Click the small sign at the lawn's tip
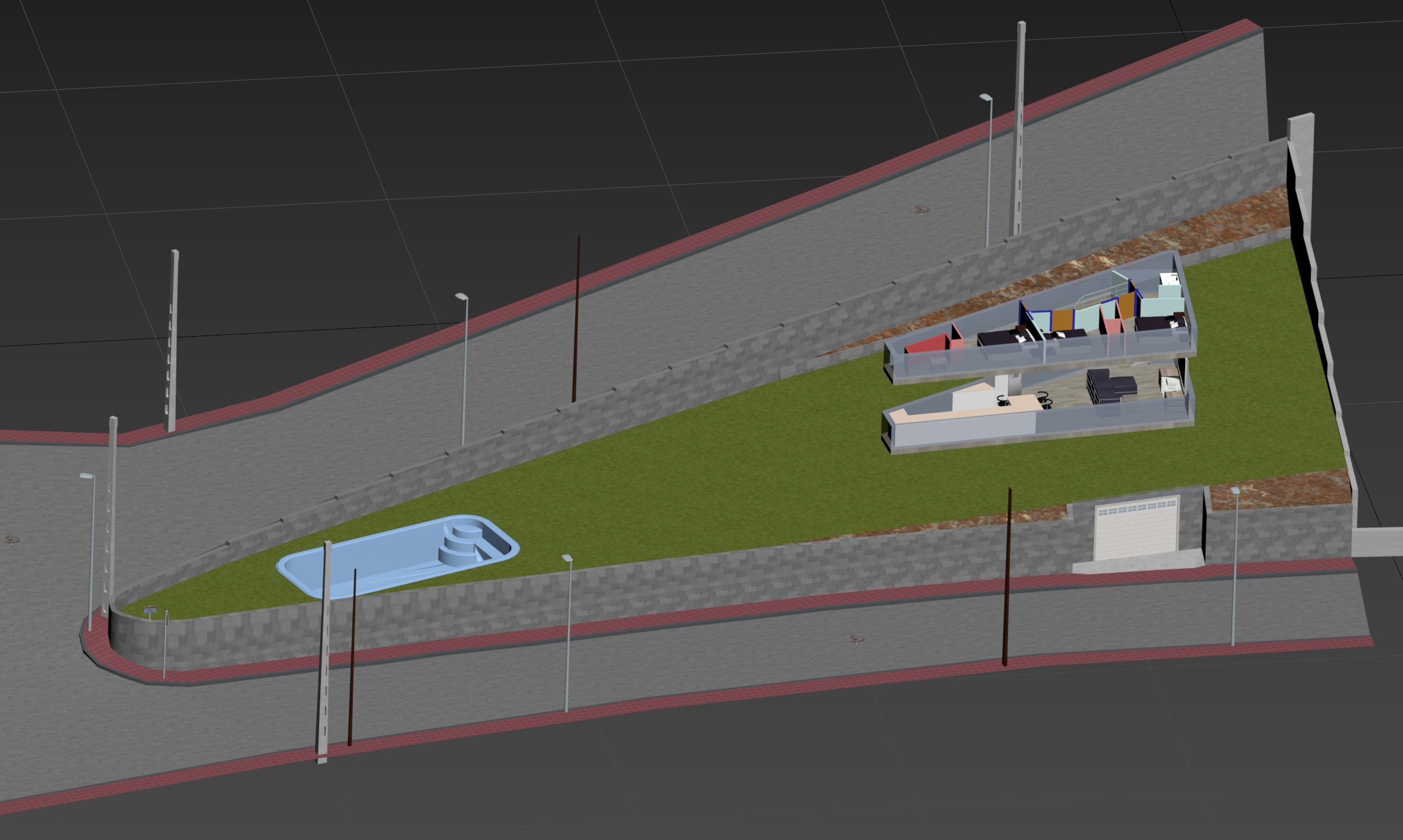The width and height of the screenshot is (1403, 840). tap(149, 612)
